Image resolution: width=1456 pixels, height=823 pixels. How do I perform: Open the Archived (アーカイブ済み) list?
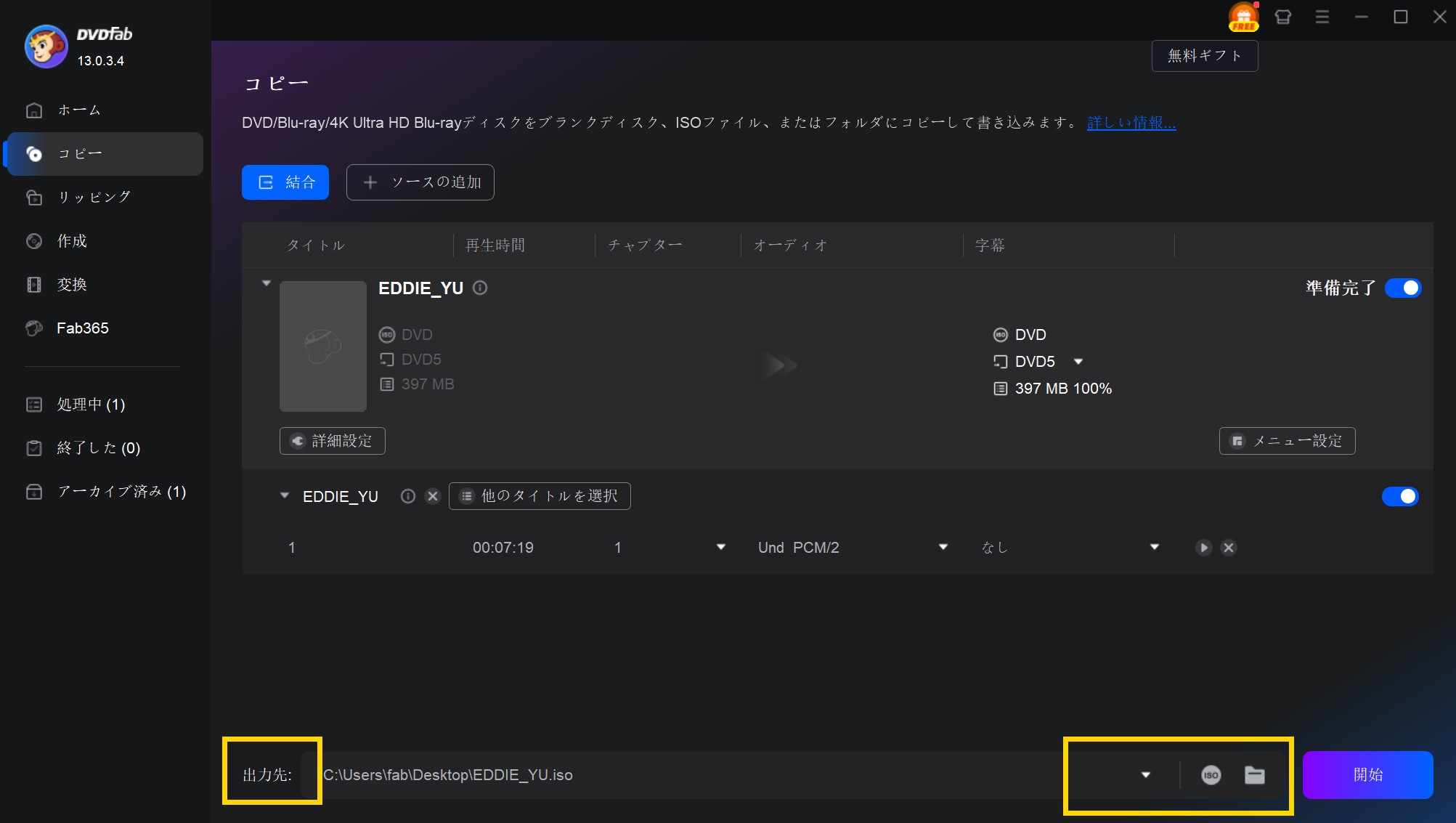[105, 492]
